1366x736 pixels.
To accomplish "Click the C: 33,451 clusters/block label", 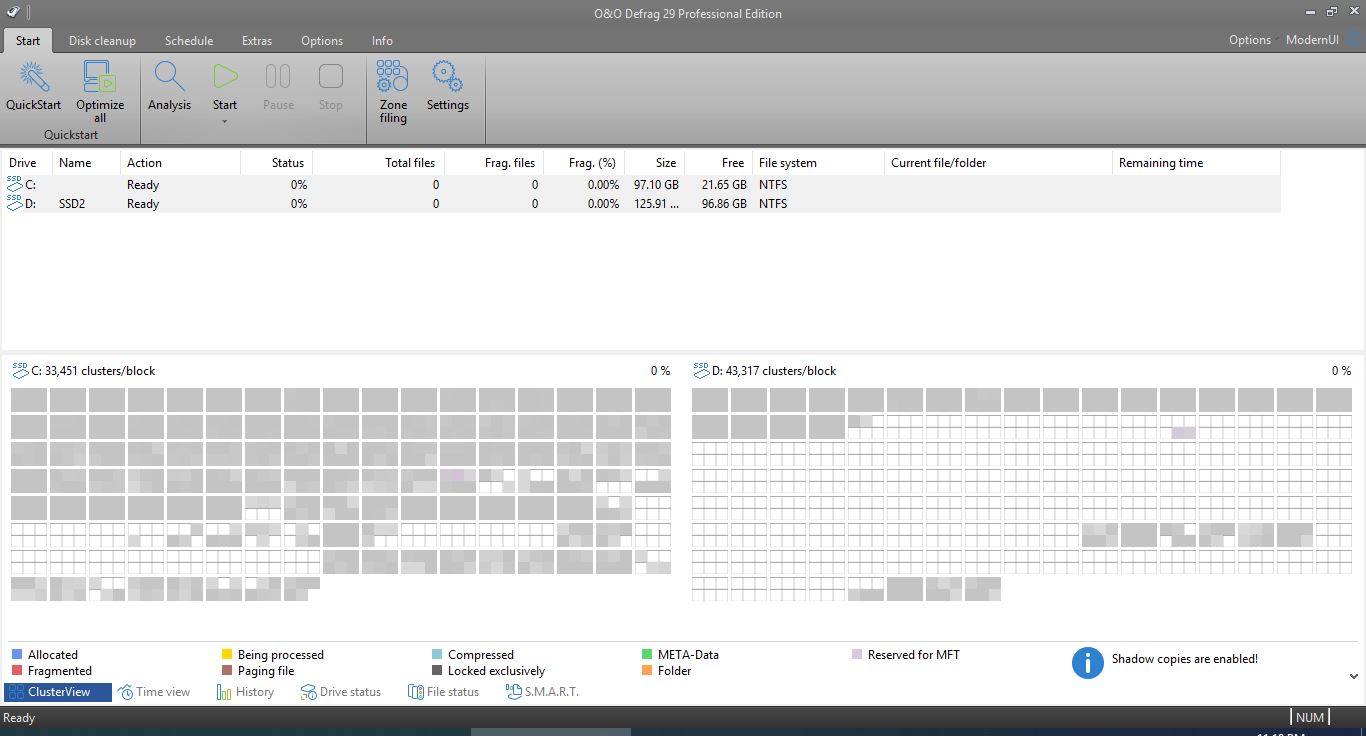I will pos(93,371).
